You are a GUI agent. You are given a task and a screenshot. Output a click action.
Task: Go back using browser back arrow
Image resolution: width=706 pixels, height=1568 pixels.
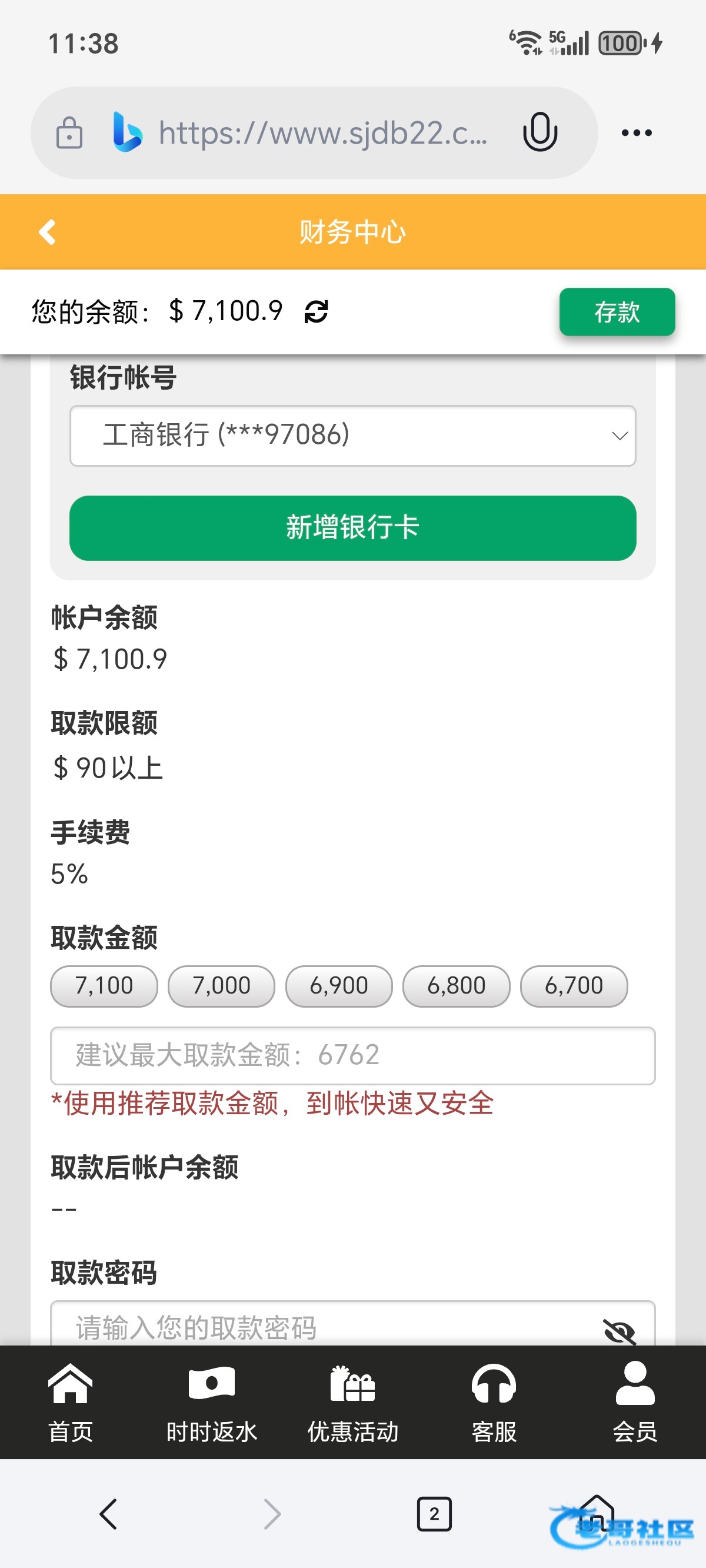point(108,1513)
